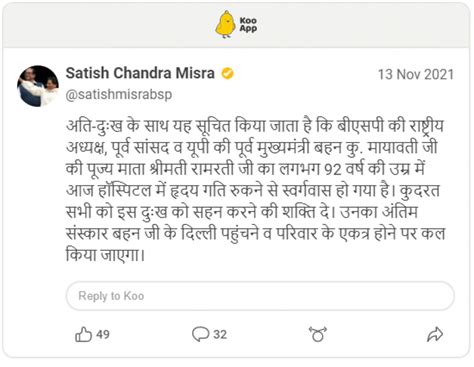The height and width of the screenshot is (367, 474).
Task: Open the Satish Chandra Misra display name
Action: [x=140, y=73]
